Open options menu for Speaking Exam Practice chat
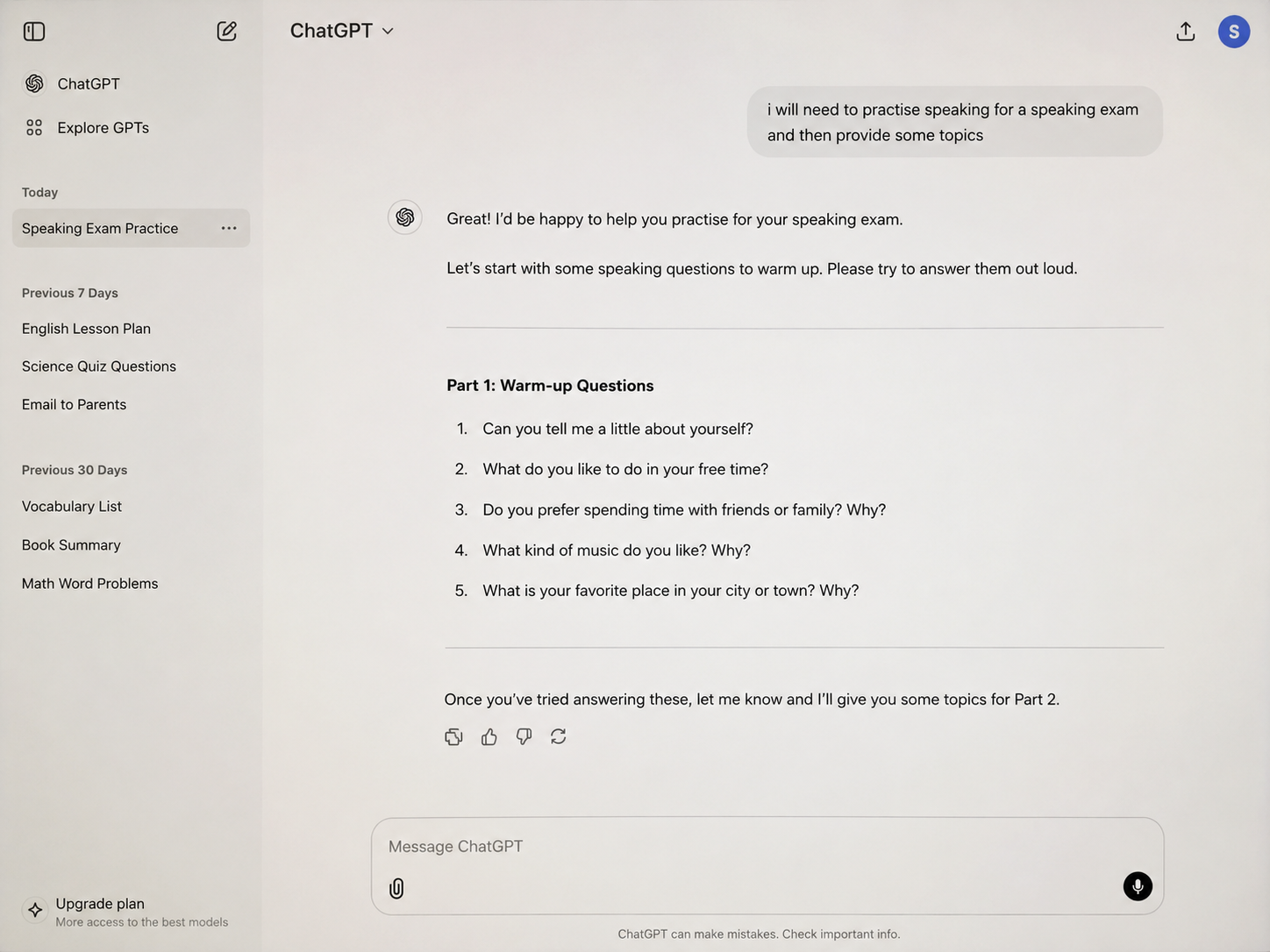1270x952 pixels. [229, 228]
